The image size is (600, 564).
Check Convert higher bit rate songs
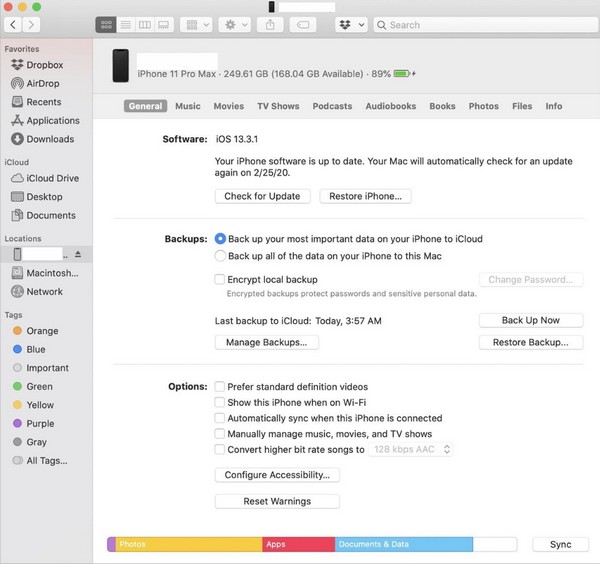(x=220, y=449)
